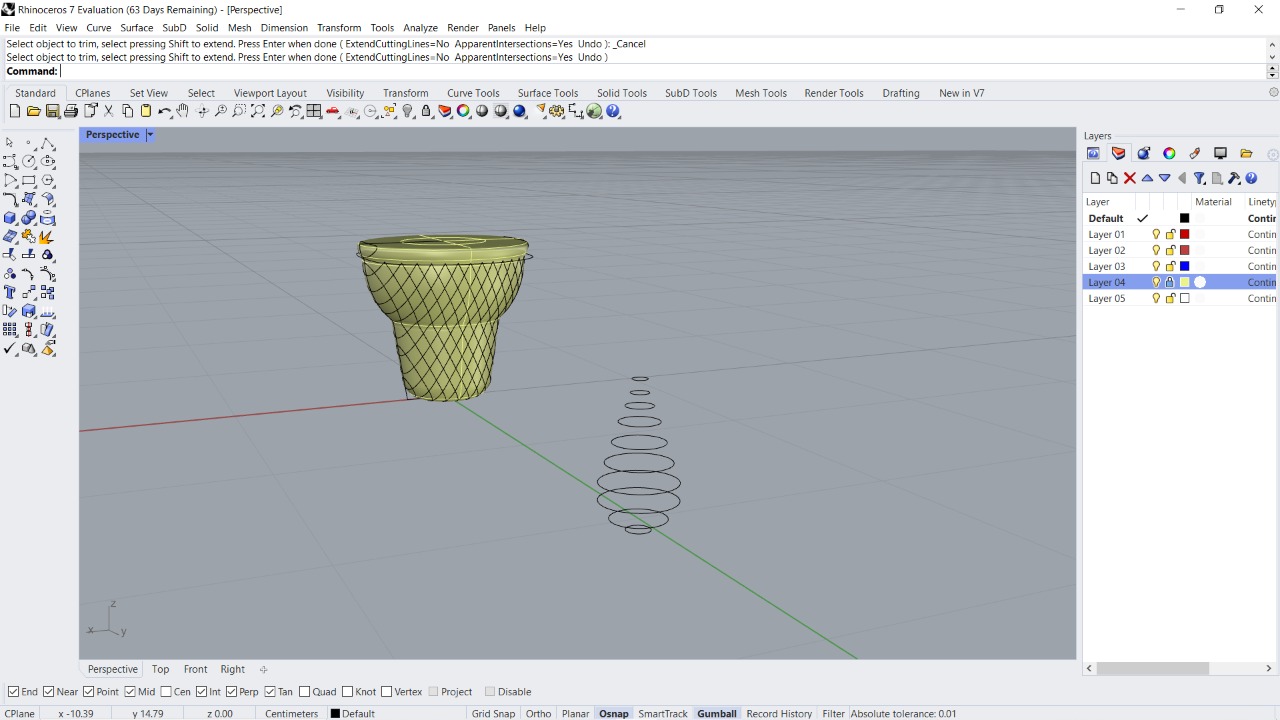
Task: Switch to the Curve Tools toolbar tab
Action: (x=473, y=93)
